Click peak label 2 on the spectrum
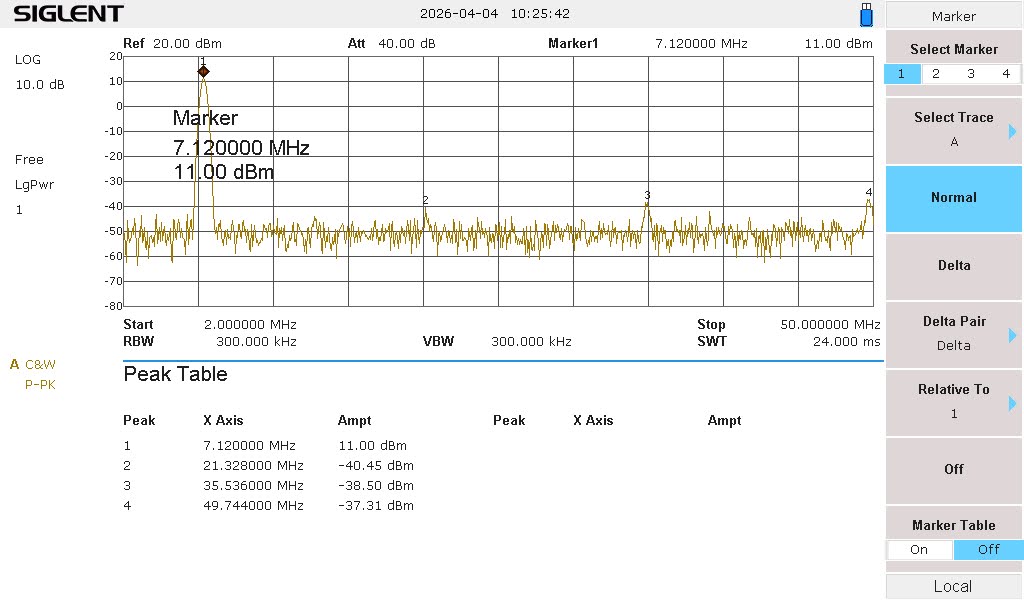The image size is (1024, 600). click(x=425, y=200)
